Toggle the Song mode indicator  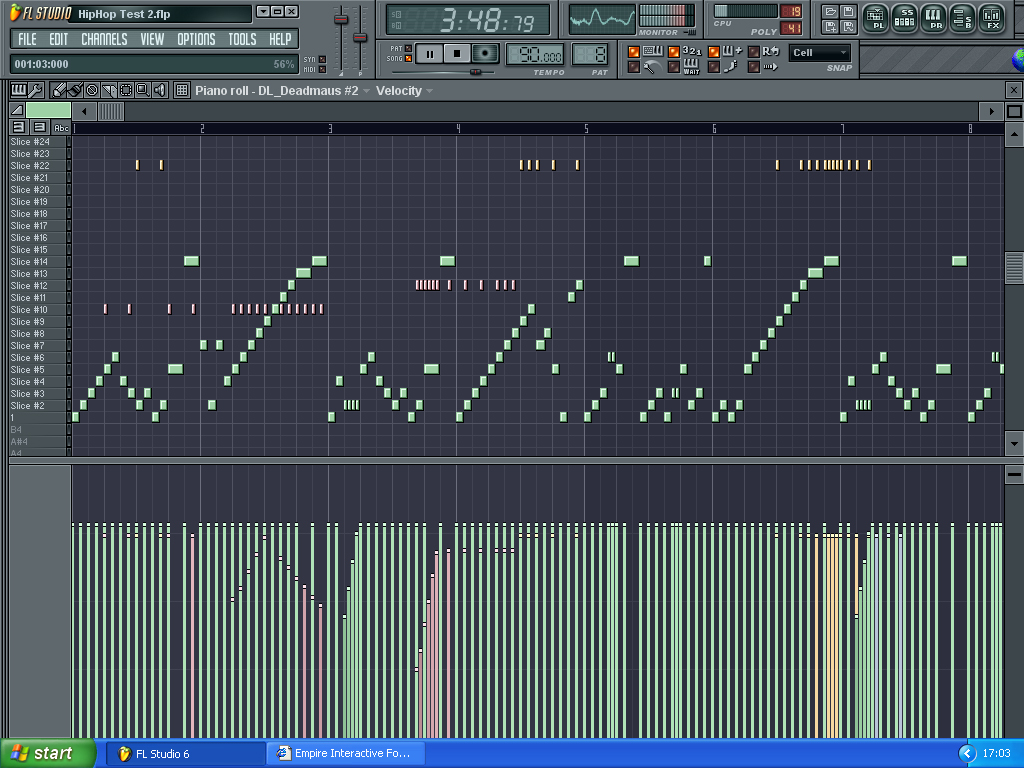(408, 59)
